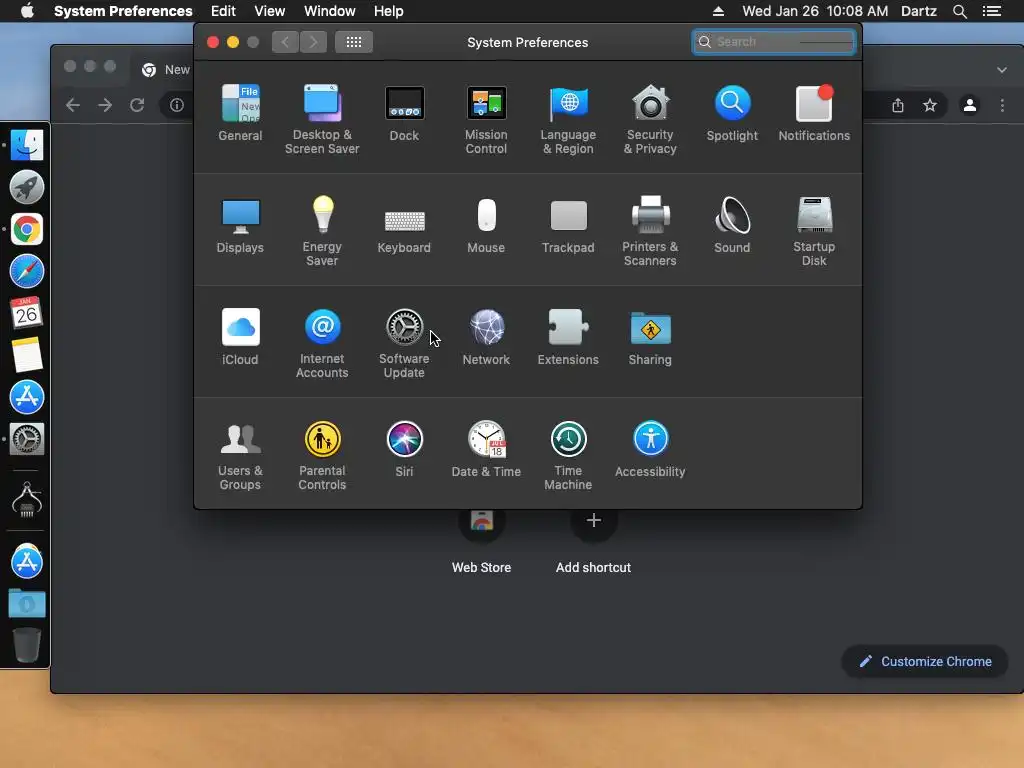Click the eject icon in menu bar
1024x768 pixels.
click(718, 11)
